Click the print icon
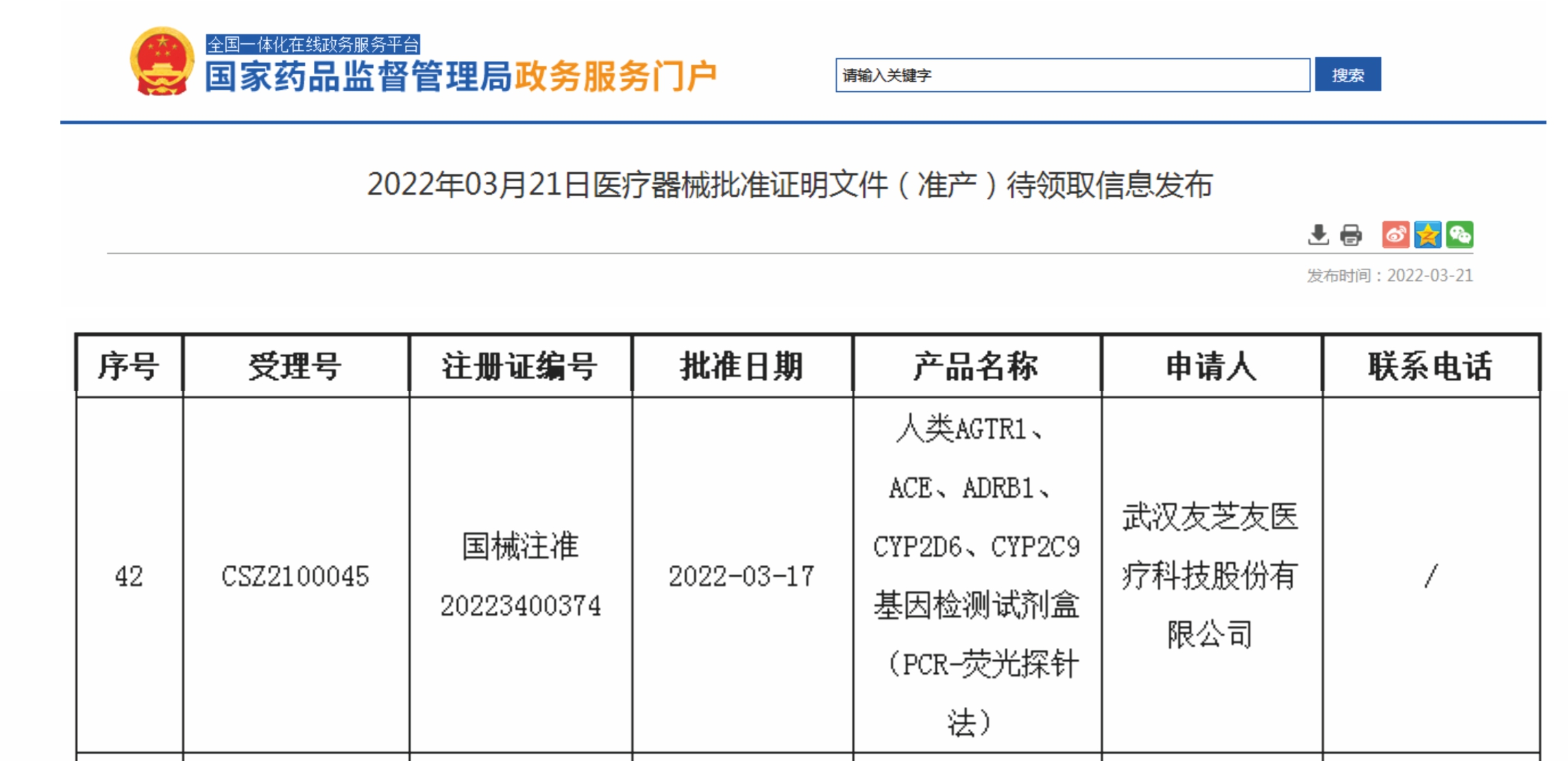 1351,235
